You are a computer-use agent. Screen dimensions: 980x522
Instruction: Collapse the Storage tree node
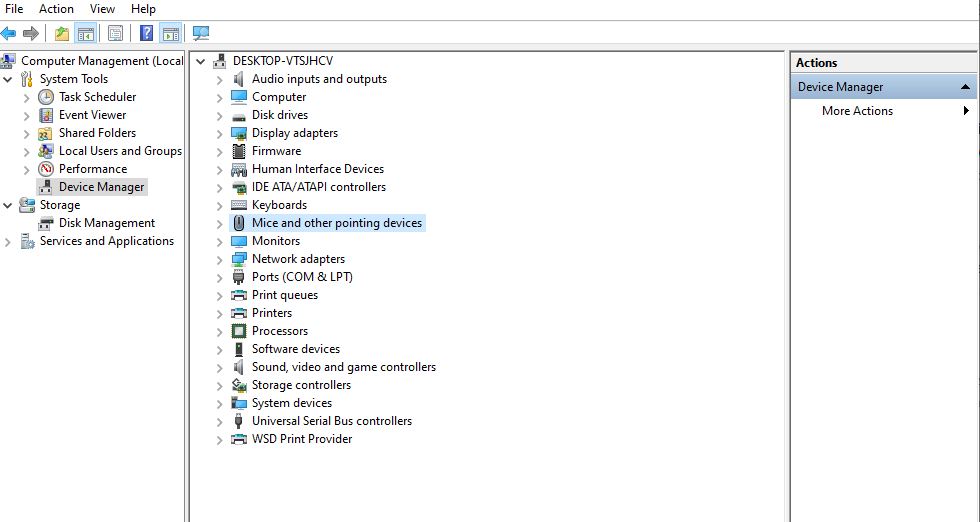point(8,205)
